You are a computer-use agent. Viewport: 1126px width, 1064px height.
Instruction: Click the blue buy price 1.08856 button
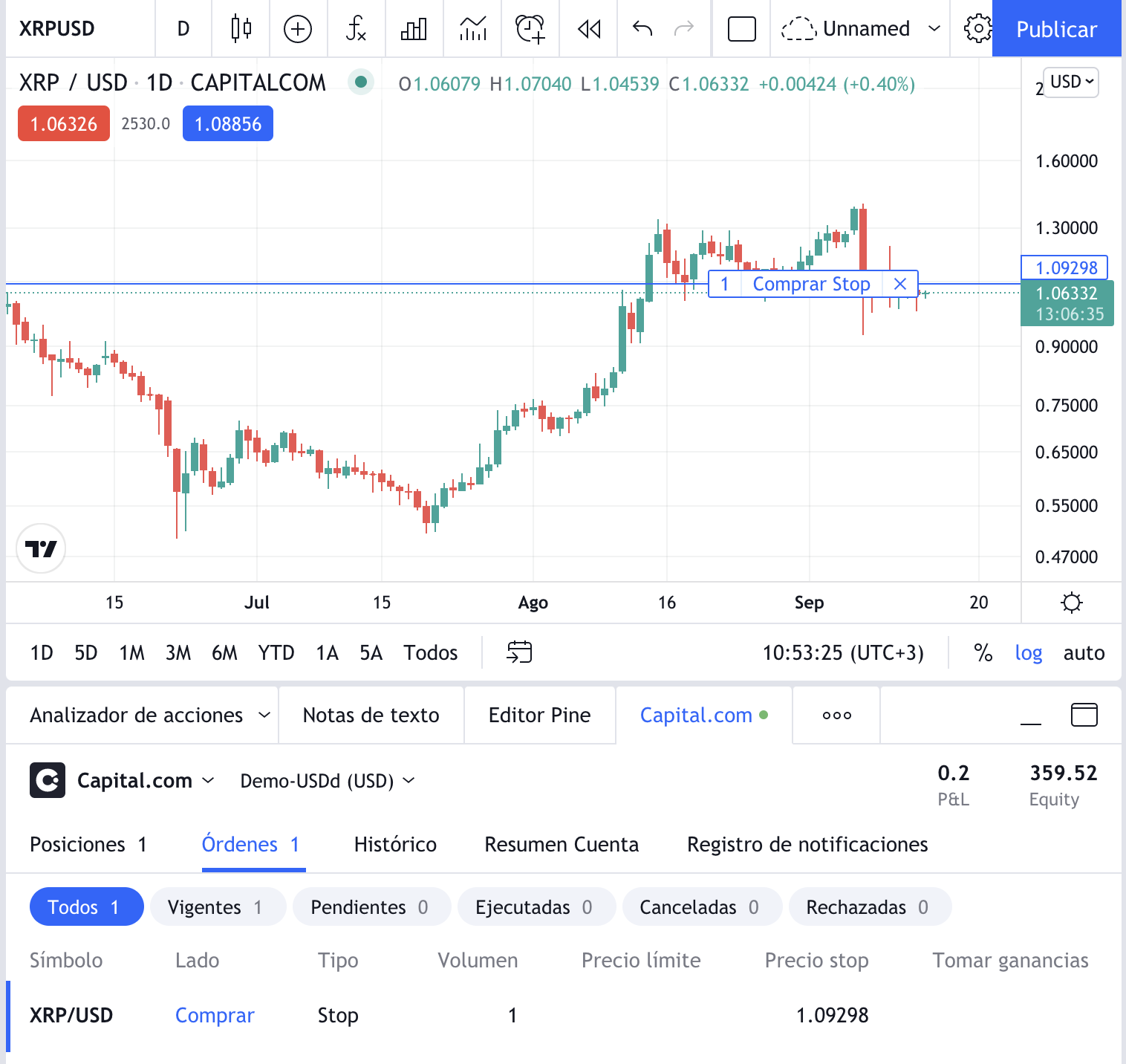228,123
